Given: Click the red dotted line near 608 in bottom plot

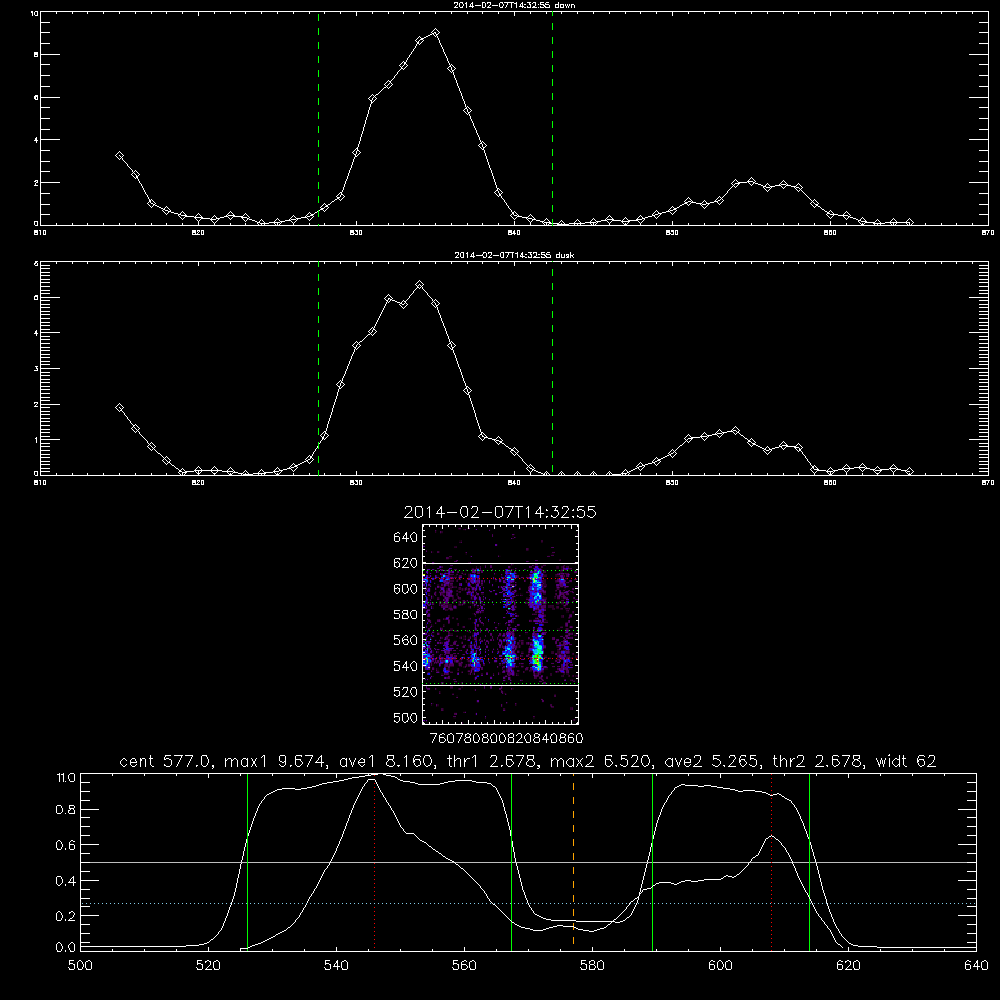Looking at the screenshot, I should 772,861.
